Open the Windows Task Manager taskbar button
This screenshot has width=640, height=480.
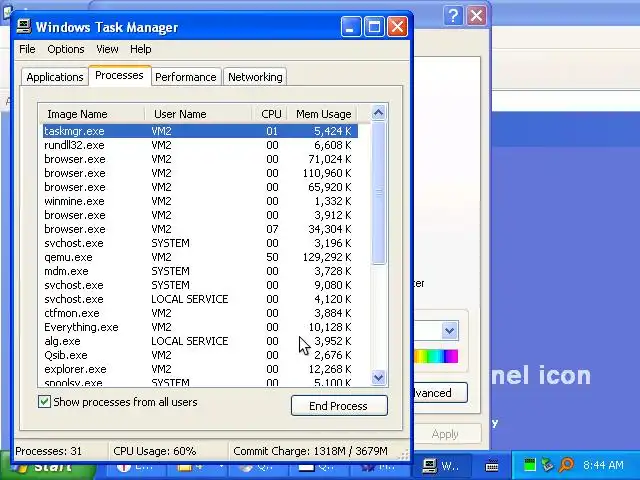click(443, 466)
